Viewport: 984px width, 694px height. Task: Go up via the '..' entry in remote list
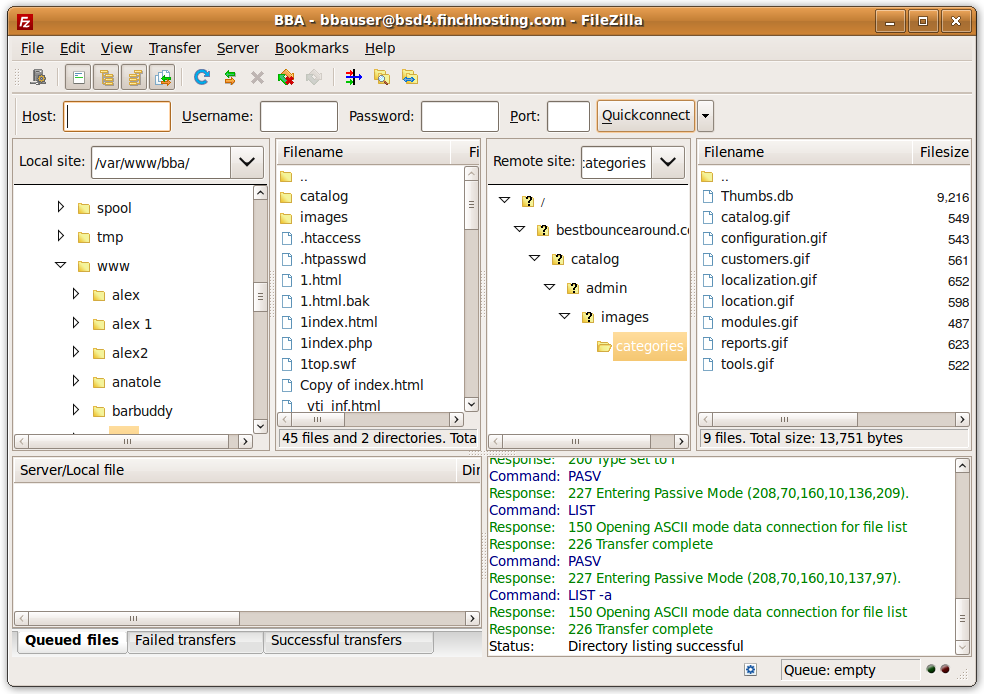click(x=724, y=178)
